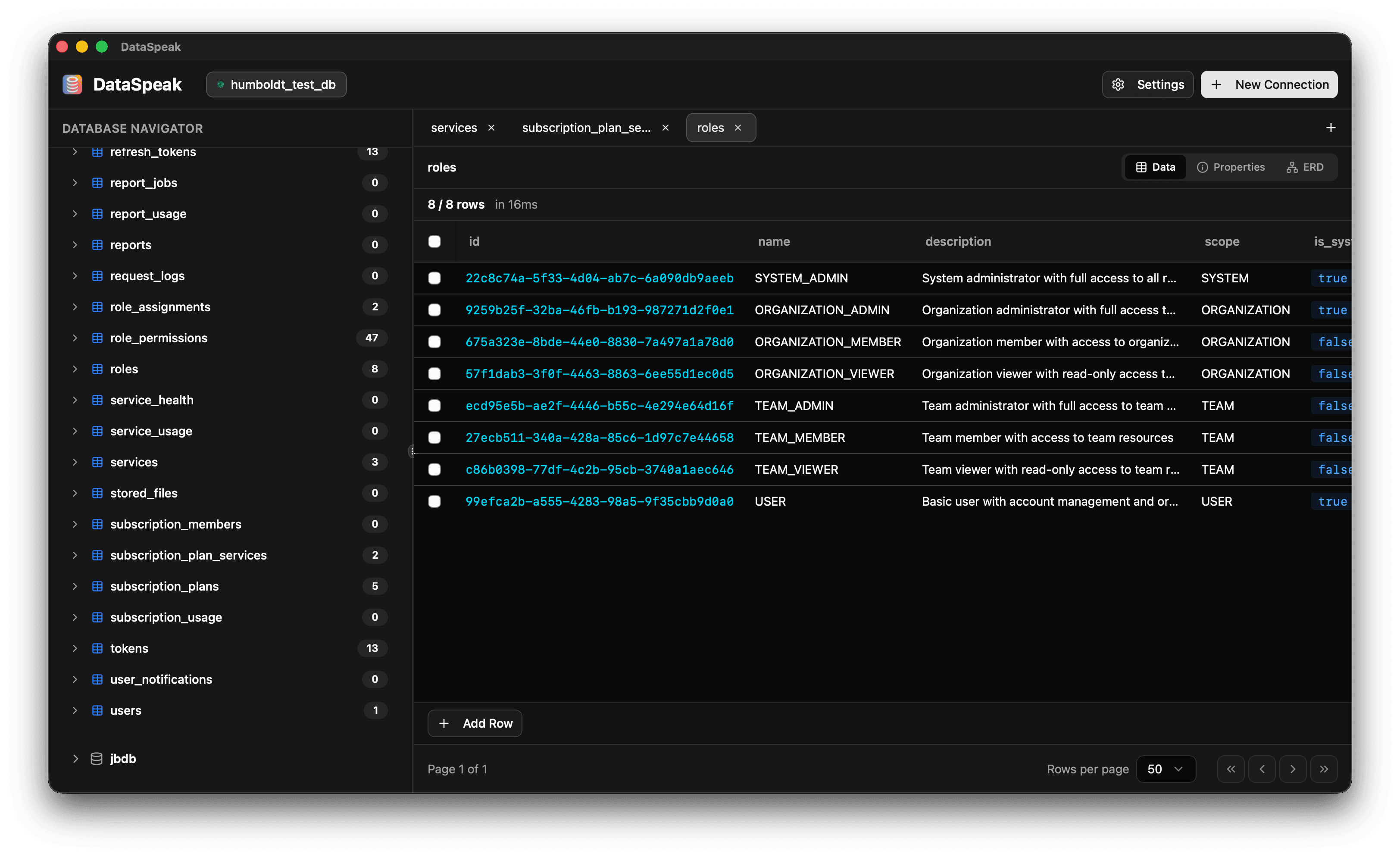Check the TEAM_VIEWER row checkbox
Image resolution: width=1400 pixels, height=857 pixels.
[434, 469]
